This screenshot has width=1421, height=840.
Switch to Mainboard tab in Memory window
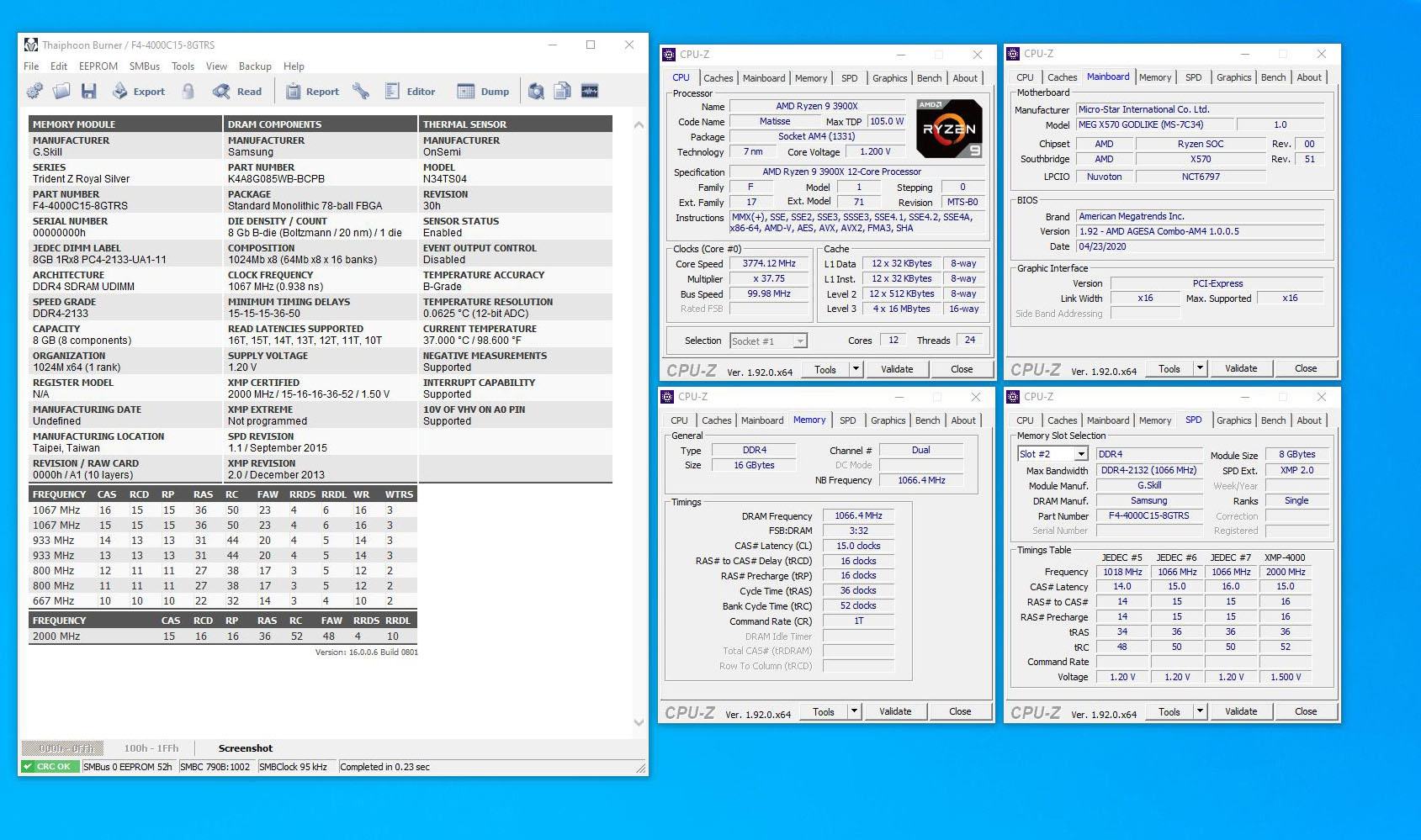tap(761, 420)
